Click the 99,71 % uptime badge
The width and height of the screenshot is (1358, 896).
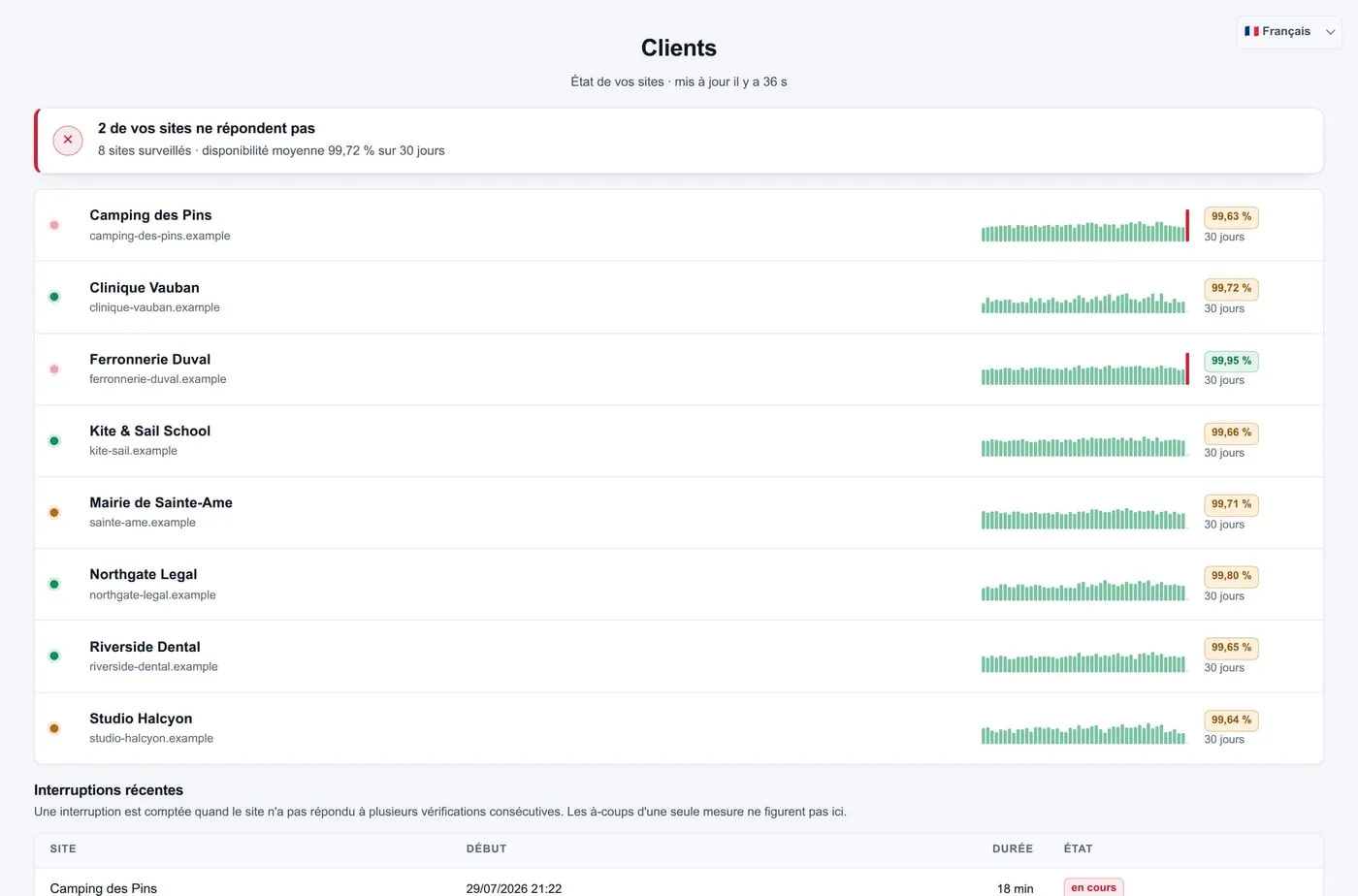[x=1231, y=504]
